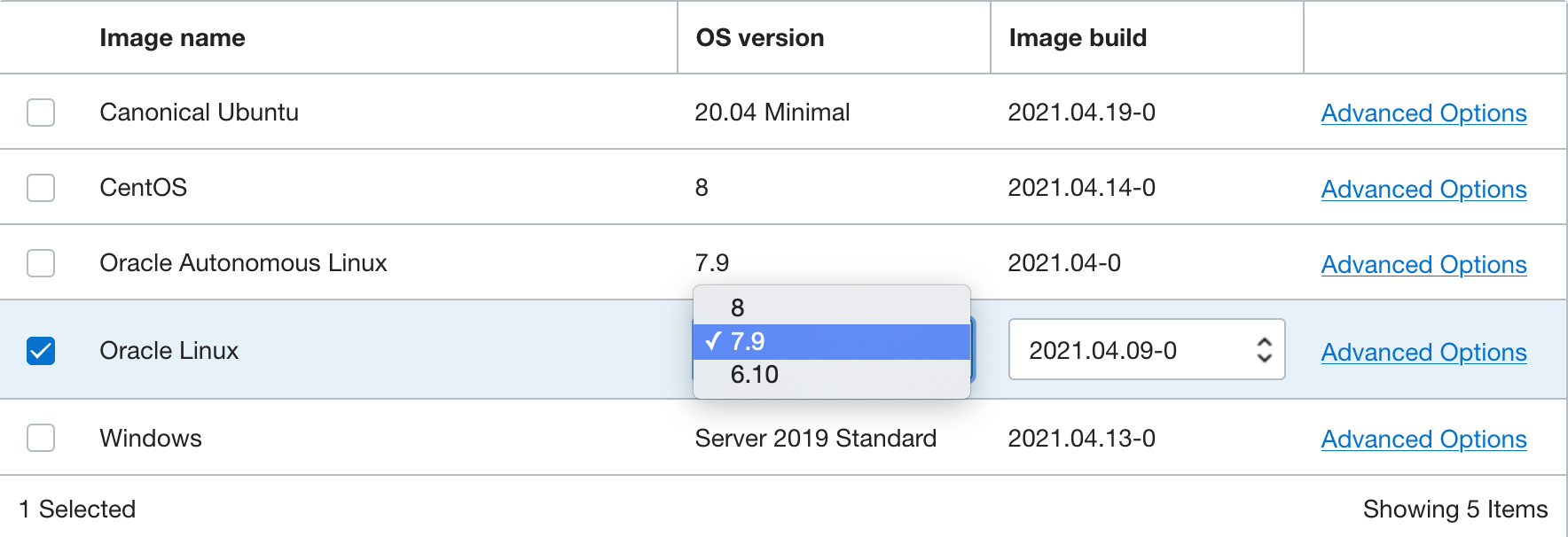Select 7.9 in the OS version list

(748, 341)
